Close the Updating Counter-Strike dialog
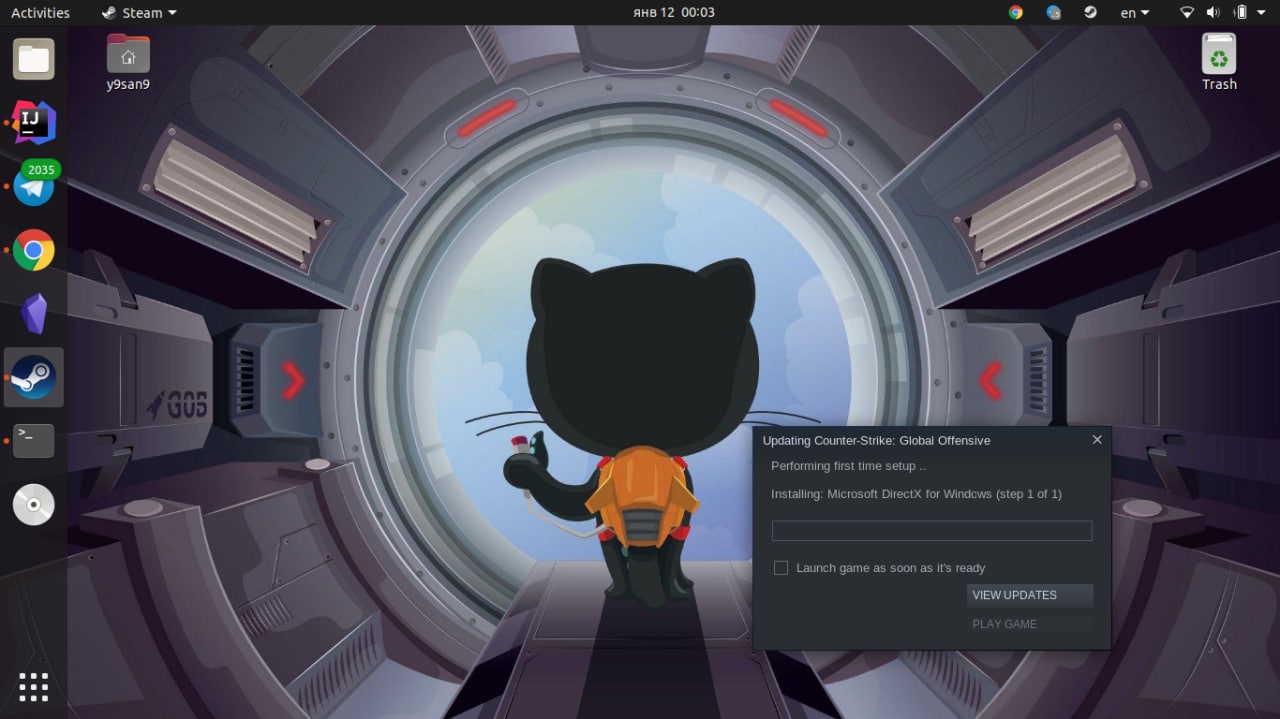Screen dimensions: 1280x719 click(x=1097, y=439)
